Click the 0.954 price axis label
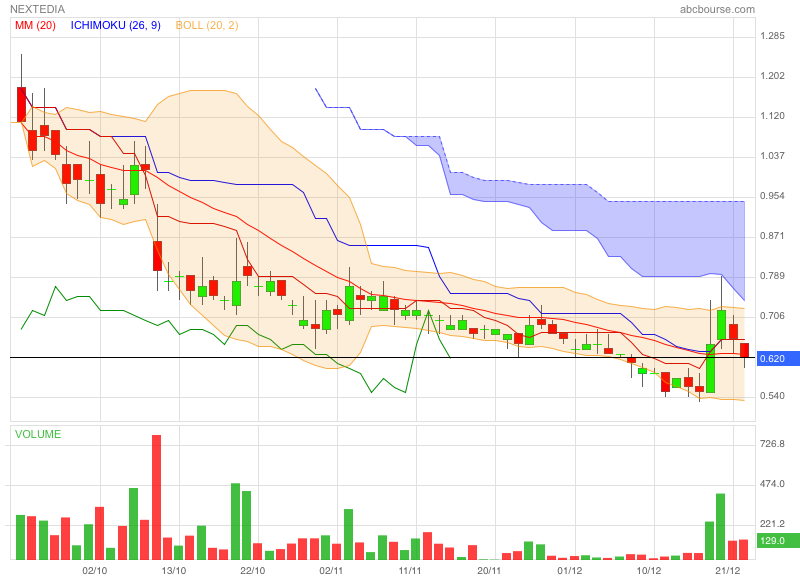Screen dimensions: 800x580 tap(772, 196)
